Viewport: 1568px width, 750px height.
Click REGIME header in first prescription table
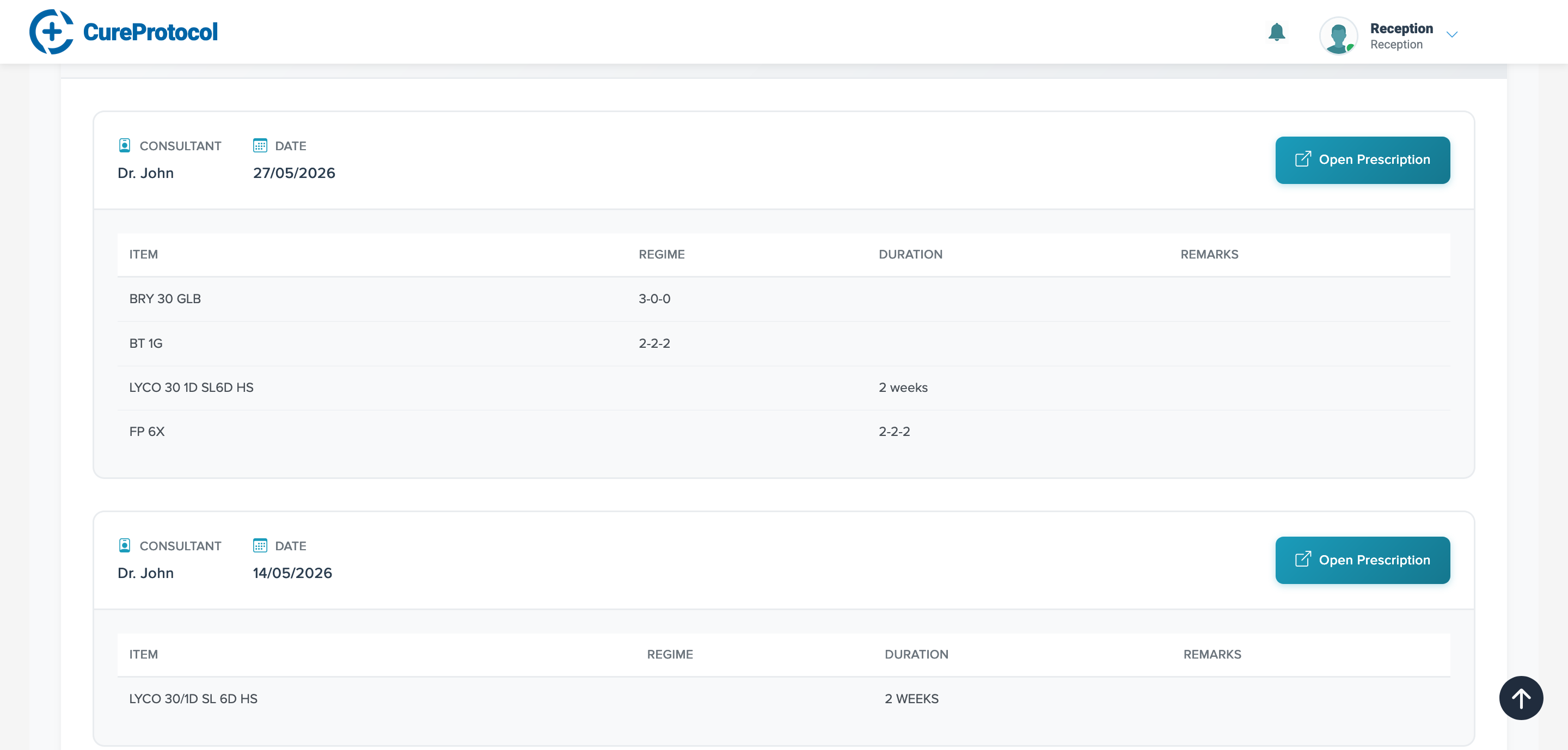click(661, 254)
